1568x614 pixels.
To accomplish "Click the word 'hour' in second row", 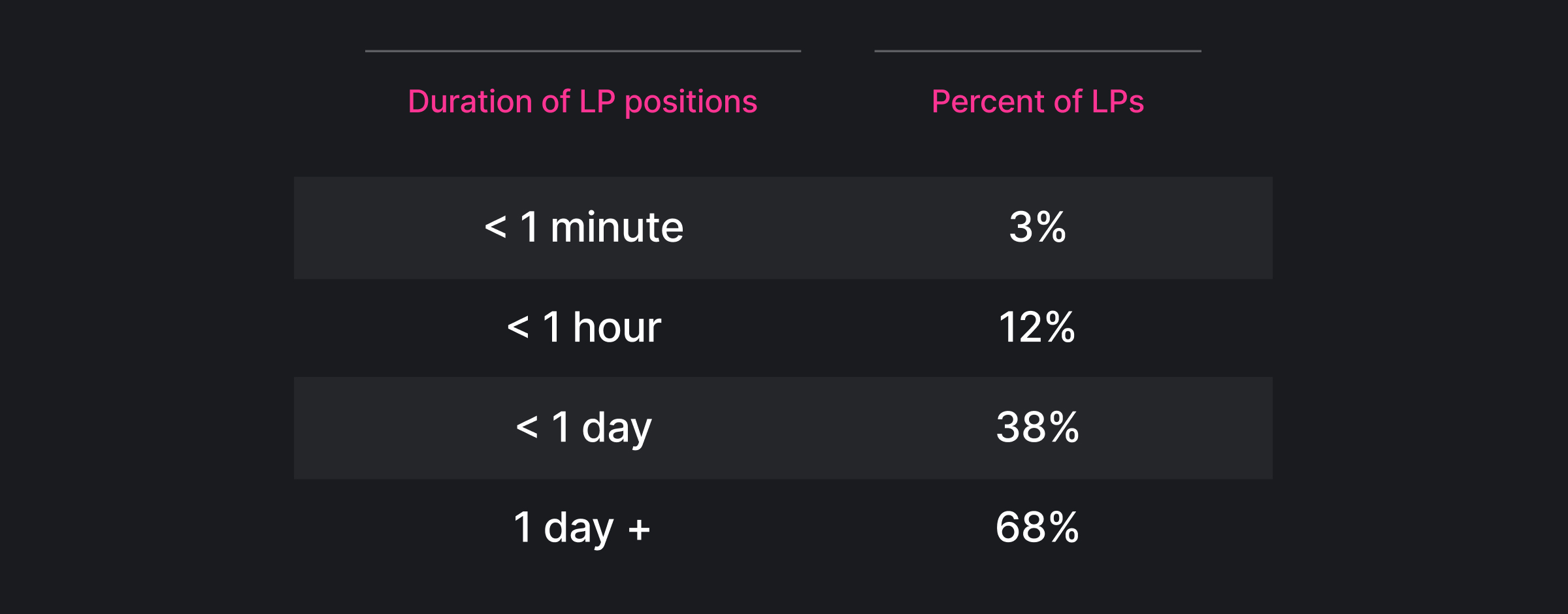I will pyautogui.click(x=617, y=327).
